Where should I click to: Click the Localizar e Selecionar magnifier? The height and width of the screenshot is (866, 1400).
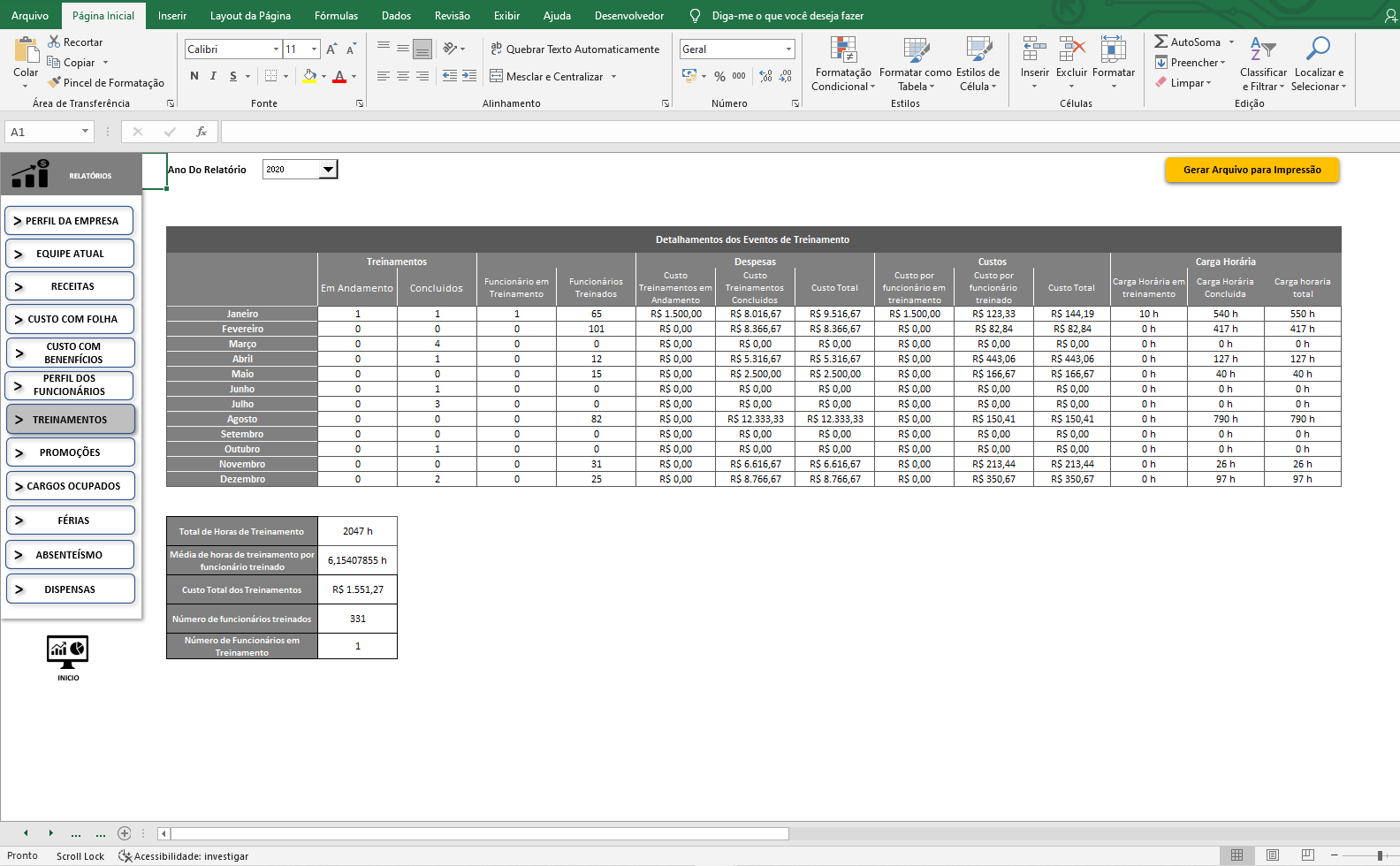1318,49
